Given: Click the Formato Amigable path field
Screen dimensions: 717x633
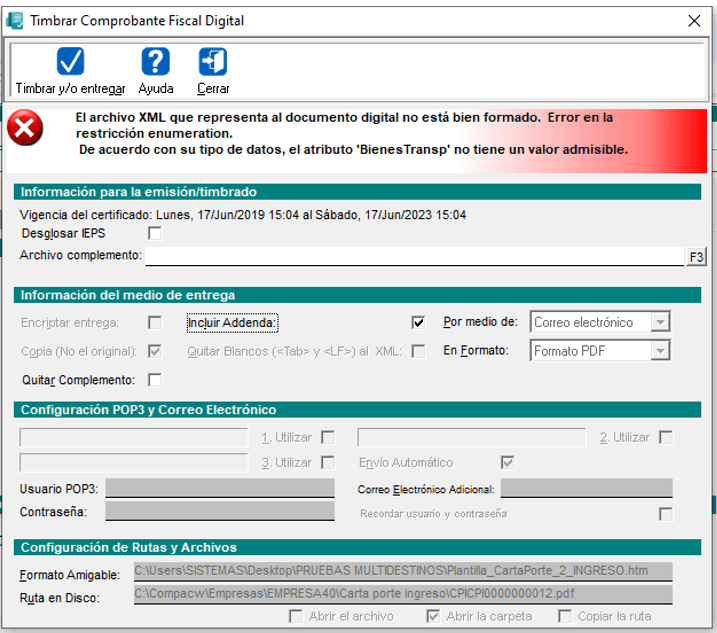Looking at the screenshot, I should (403, 571).
